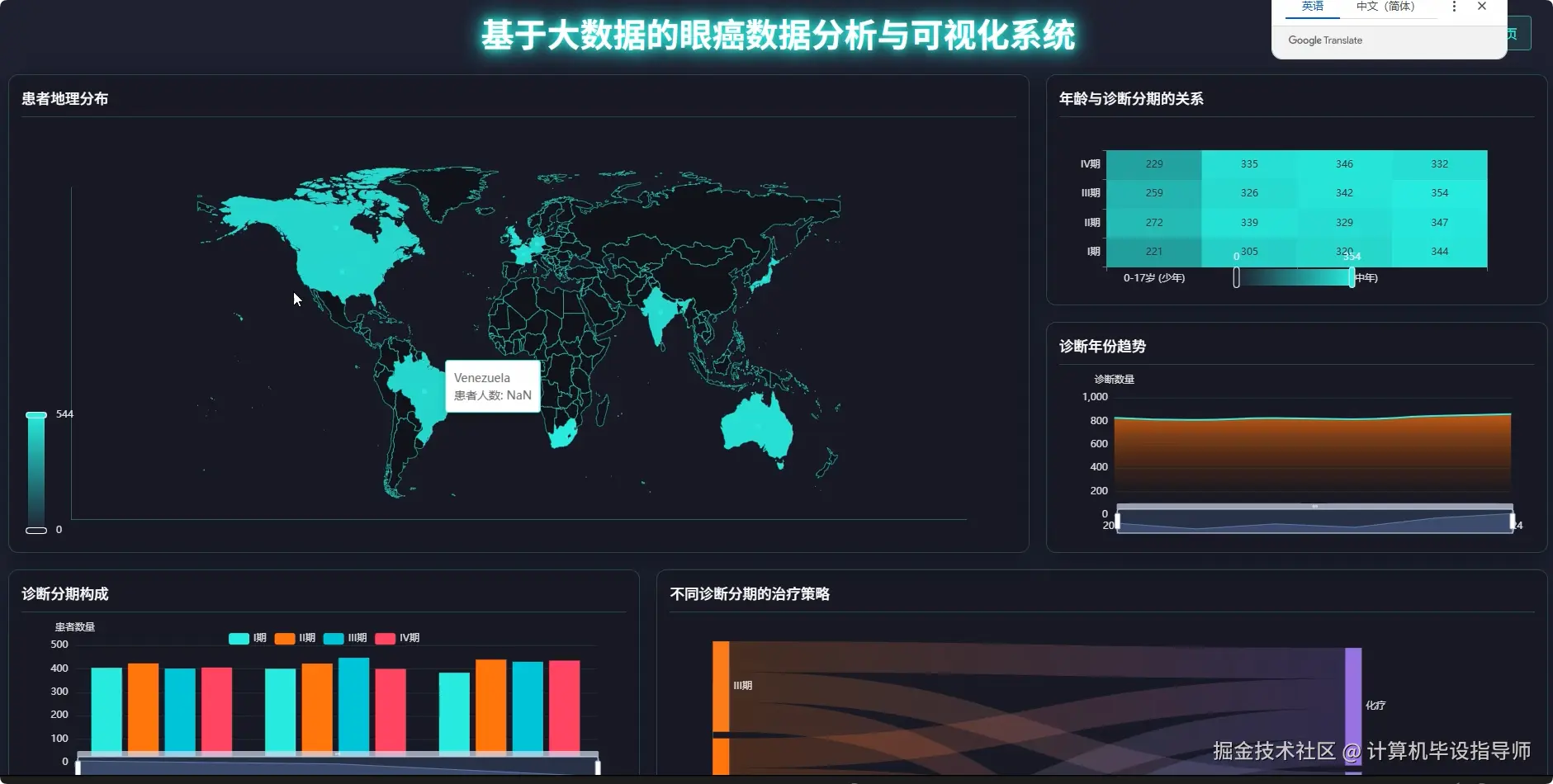Switch translation to 英语 tab
This screenshot has height=784, width=1553.
(1313, 7)
